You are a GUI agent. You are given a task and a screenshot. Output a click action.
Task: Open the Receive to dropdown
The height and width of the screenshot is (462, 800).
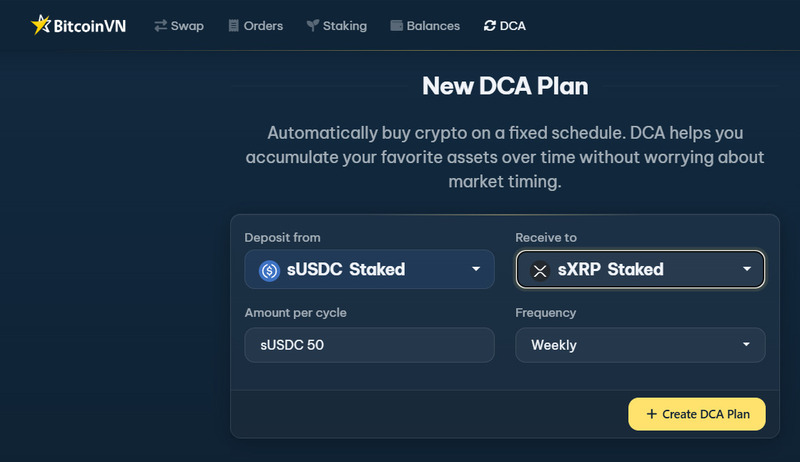tap(640, 269)
